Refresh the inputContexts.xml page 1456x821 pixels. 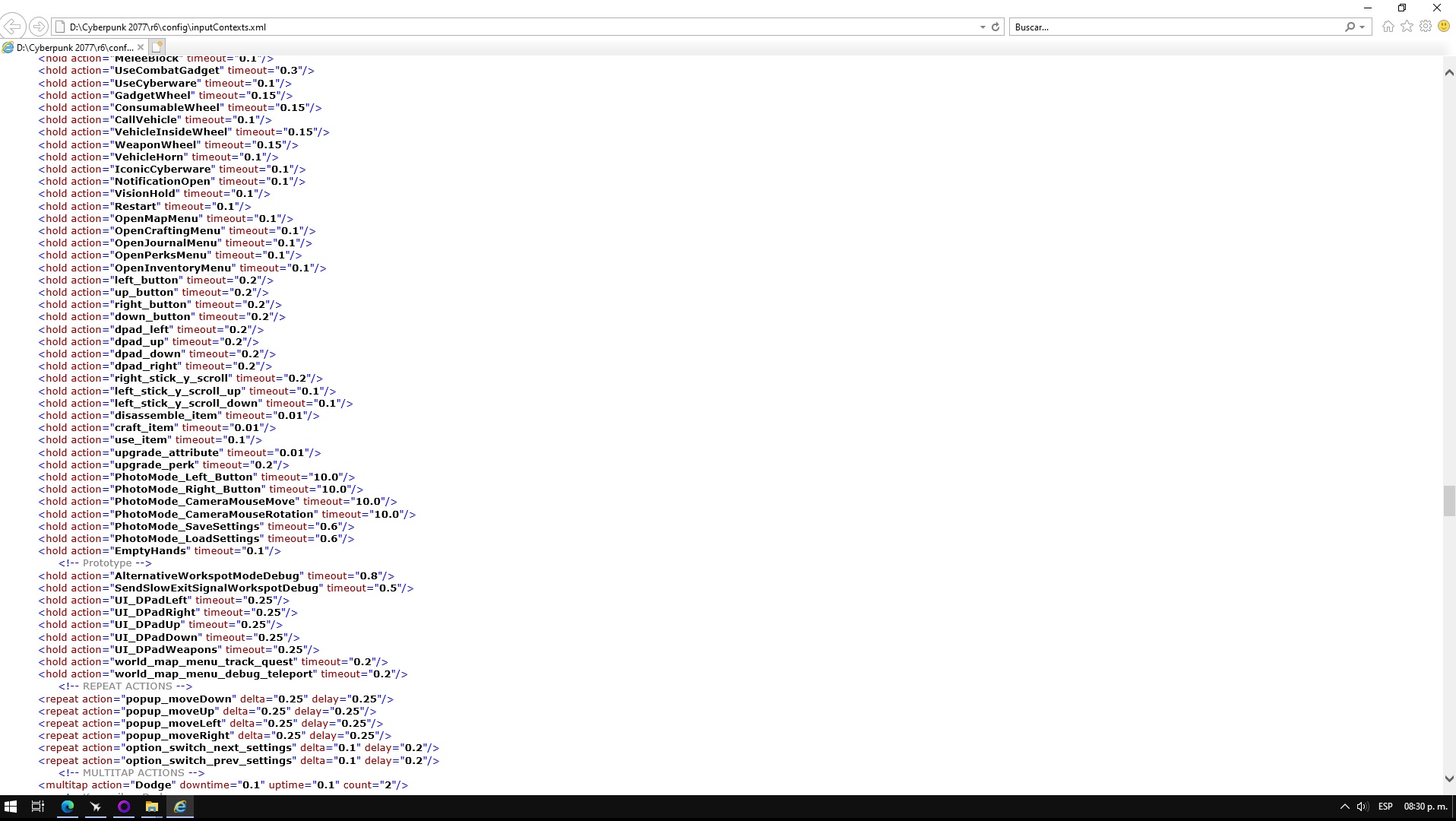tap(995, 27)
